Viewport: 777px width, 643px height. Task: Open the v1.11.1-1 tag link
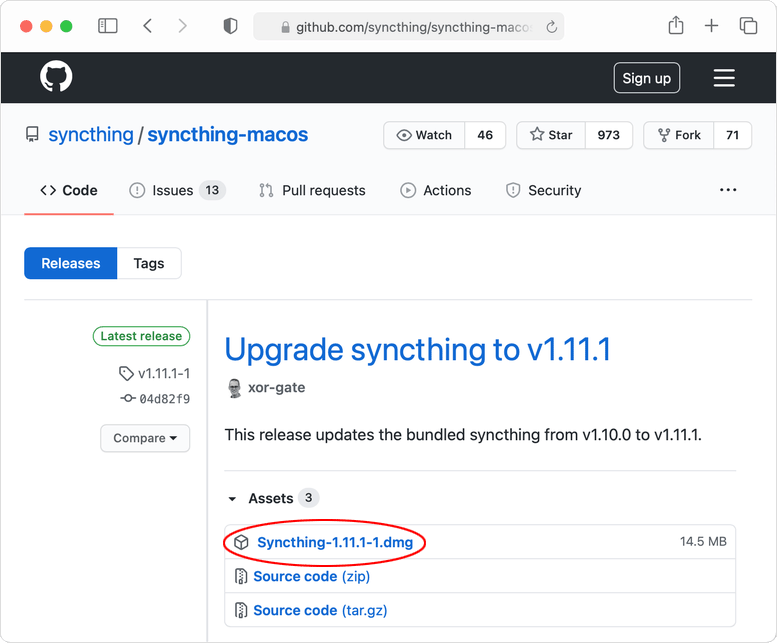point(164,374)
